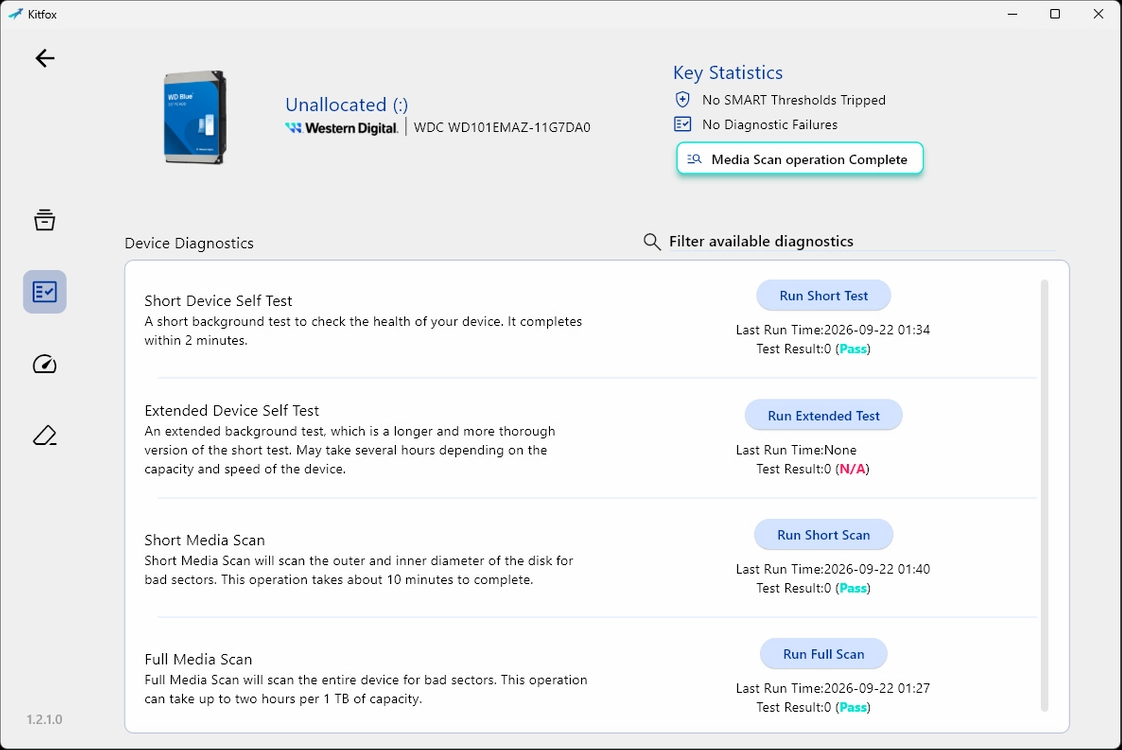Click the Unallocated (:) drive title
1122x750 pixels.
tap(346, 104)
